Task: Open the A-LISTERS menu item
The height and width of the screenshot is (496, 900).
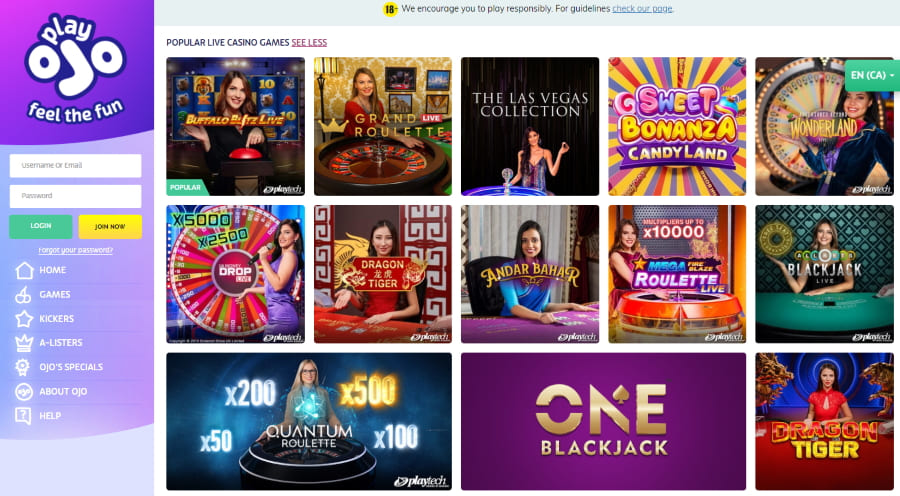Action: click(x=61, y=343)
